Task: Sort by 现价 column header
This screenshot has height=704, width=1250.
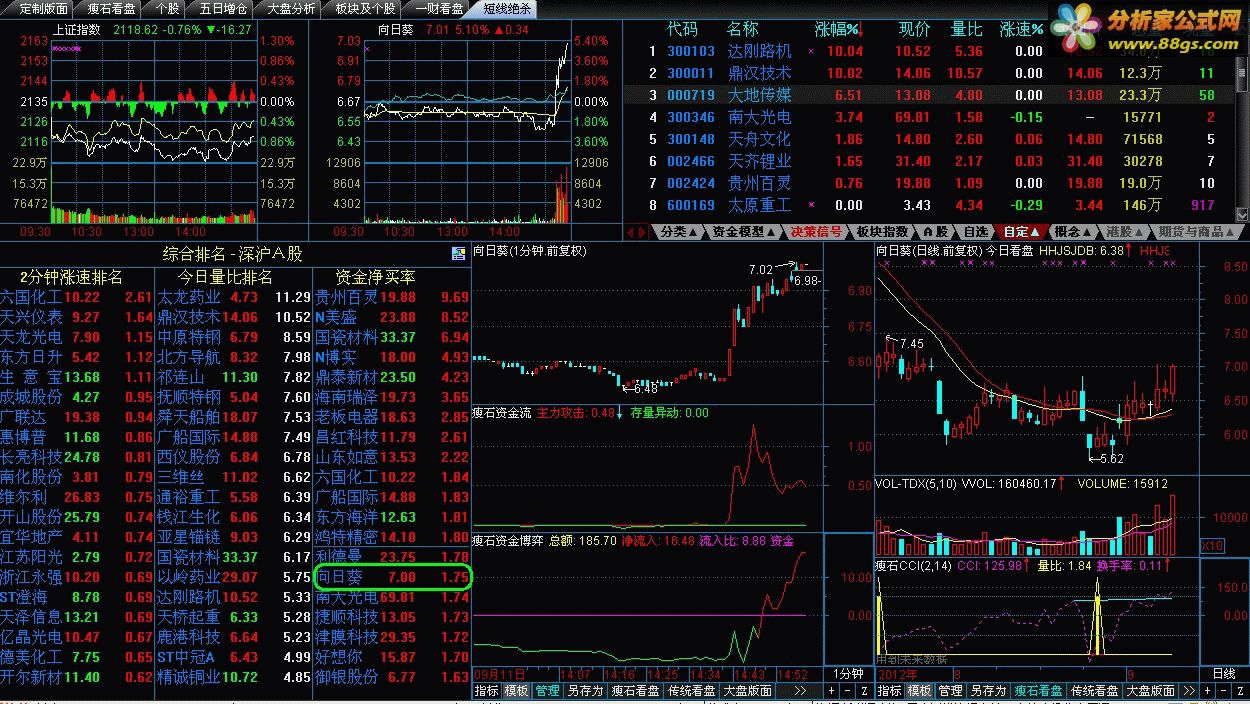Action: (x=914, y=29)
